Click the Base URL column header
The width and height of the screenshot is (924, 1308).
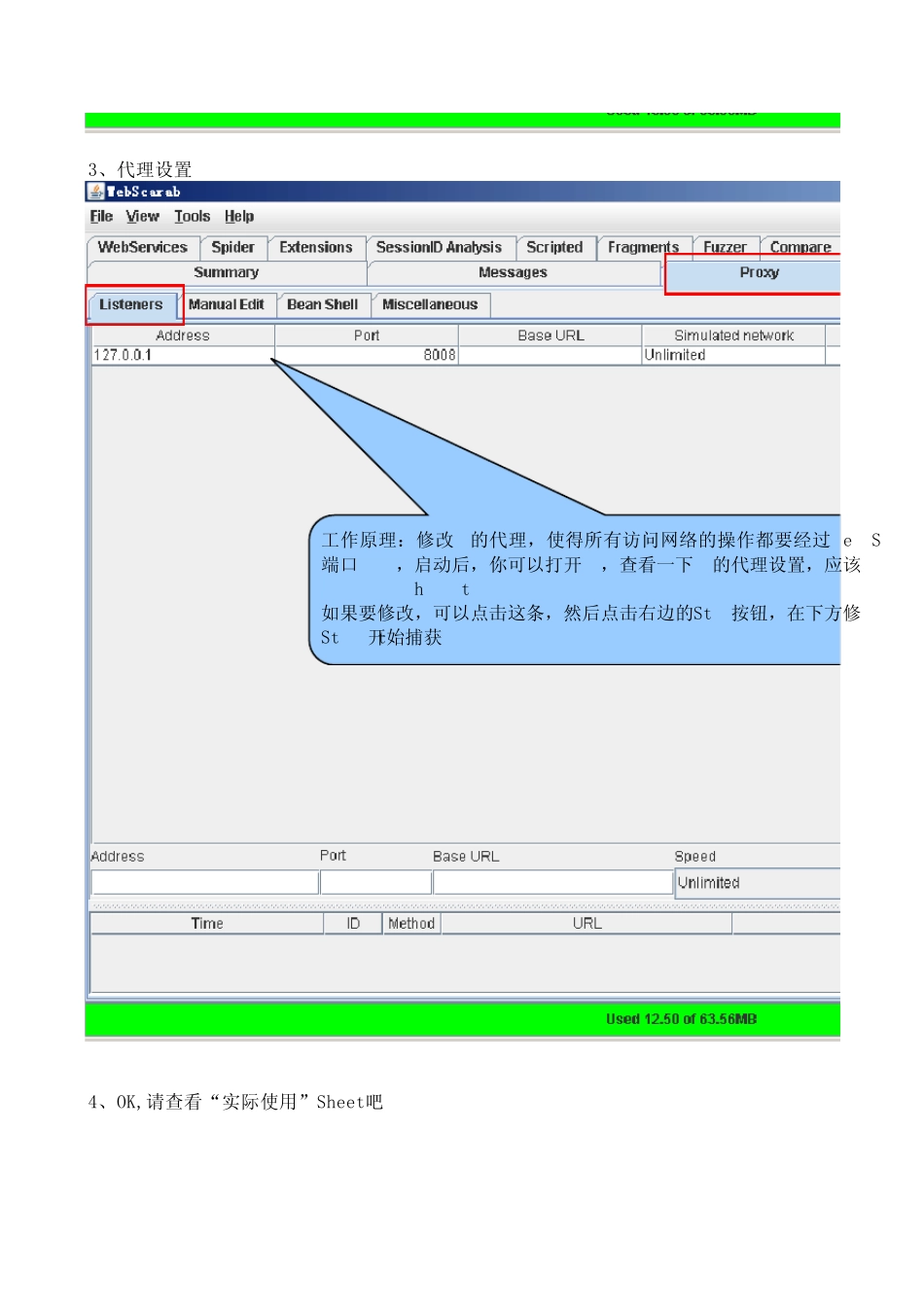(x=551, y=336)
